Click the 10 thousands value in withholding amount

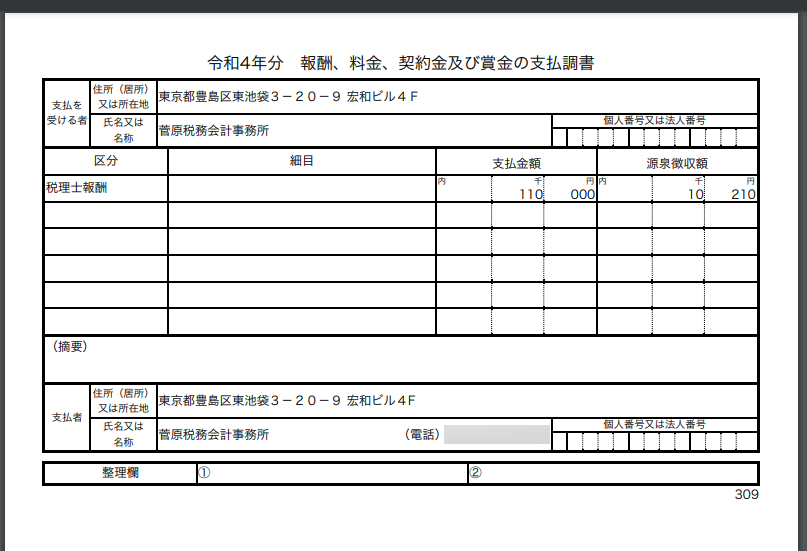694,195
